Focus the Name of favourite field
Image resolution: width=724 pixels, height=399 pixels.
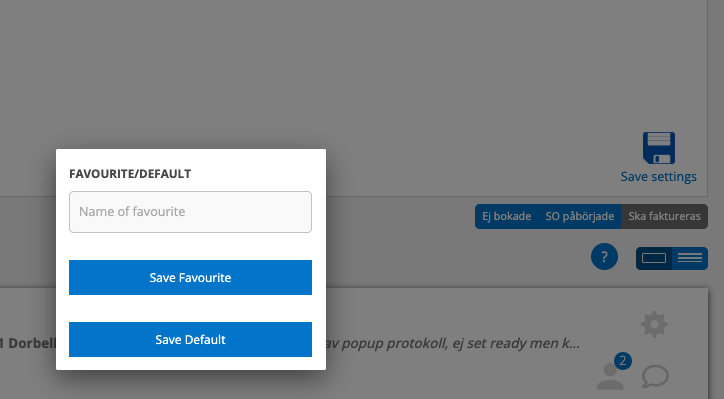pos(190,212)
